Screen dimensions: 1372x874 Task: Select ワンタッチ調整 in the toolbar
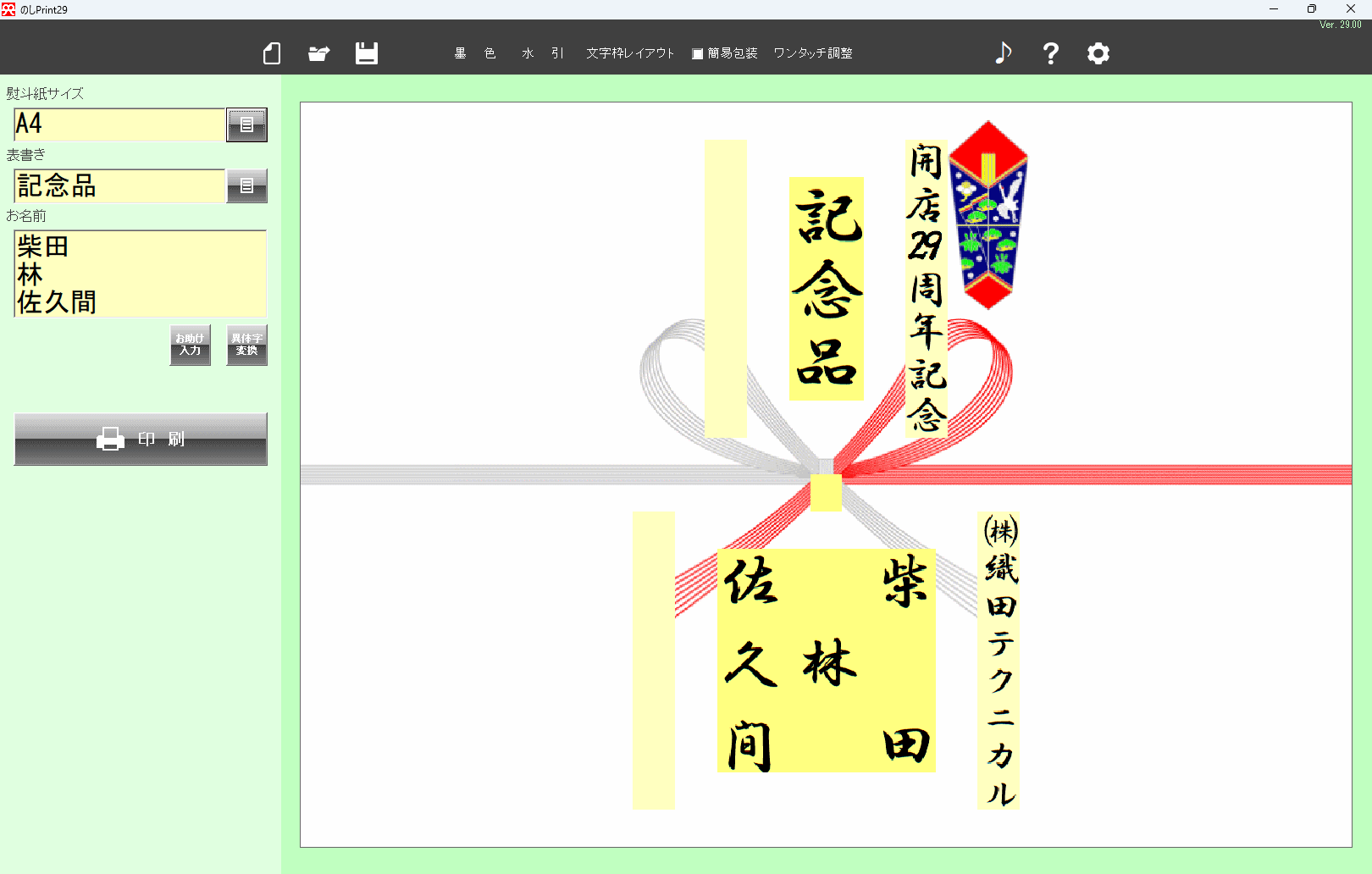tap(812, 53)
